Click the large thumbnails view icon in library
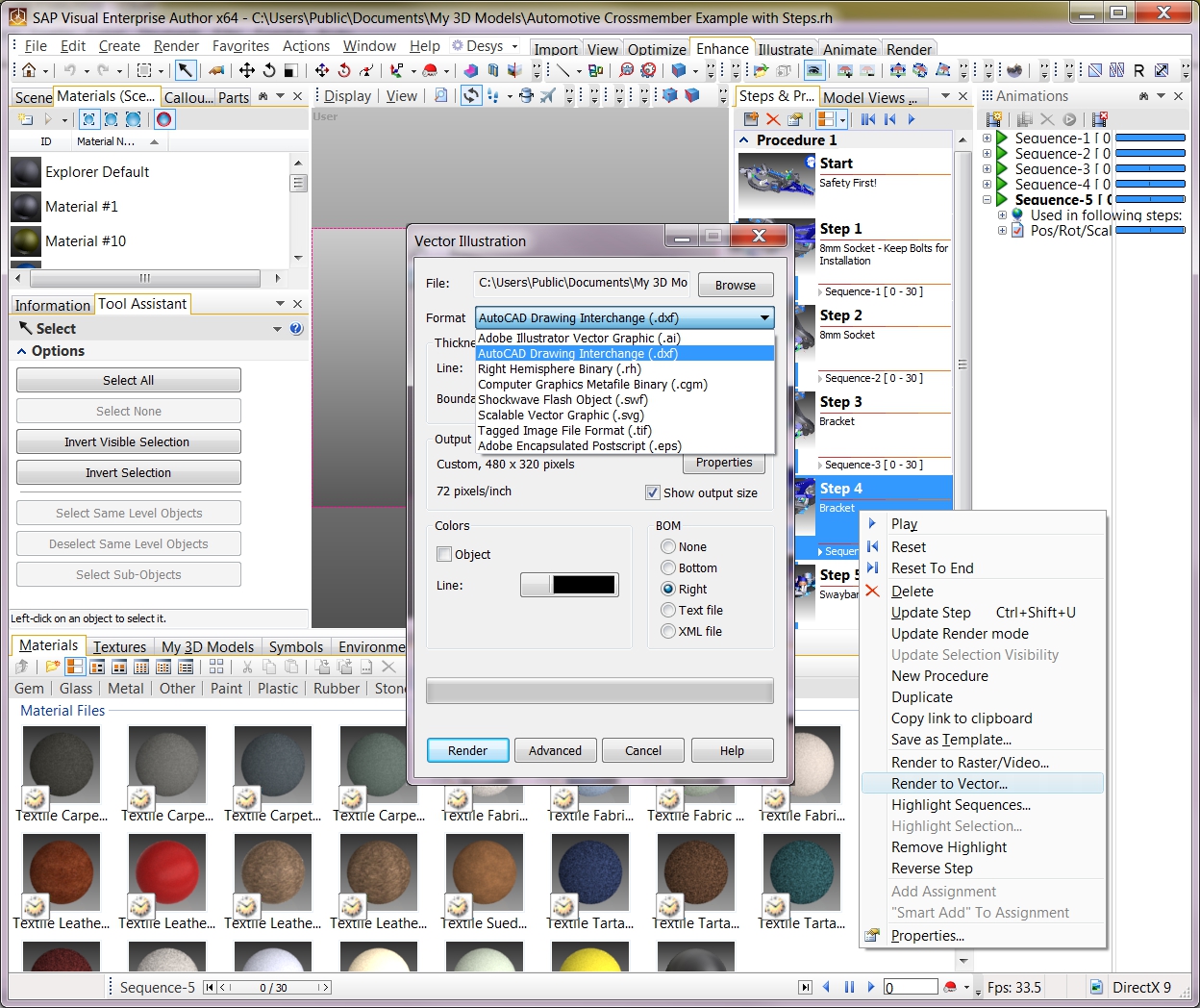 point(75,667)
